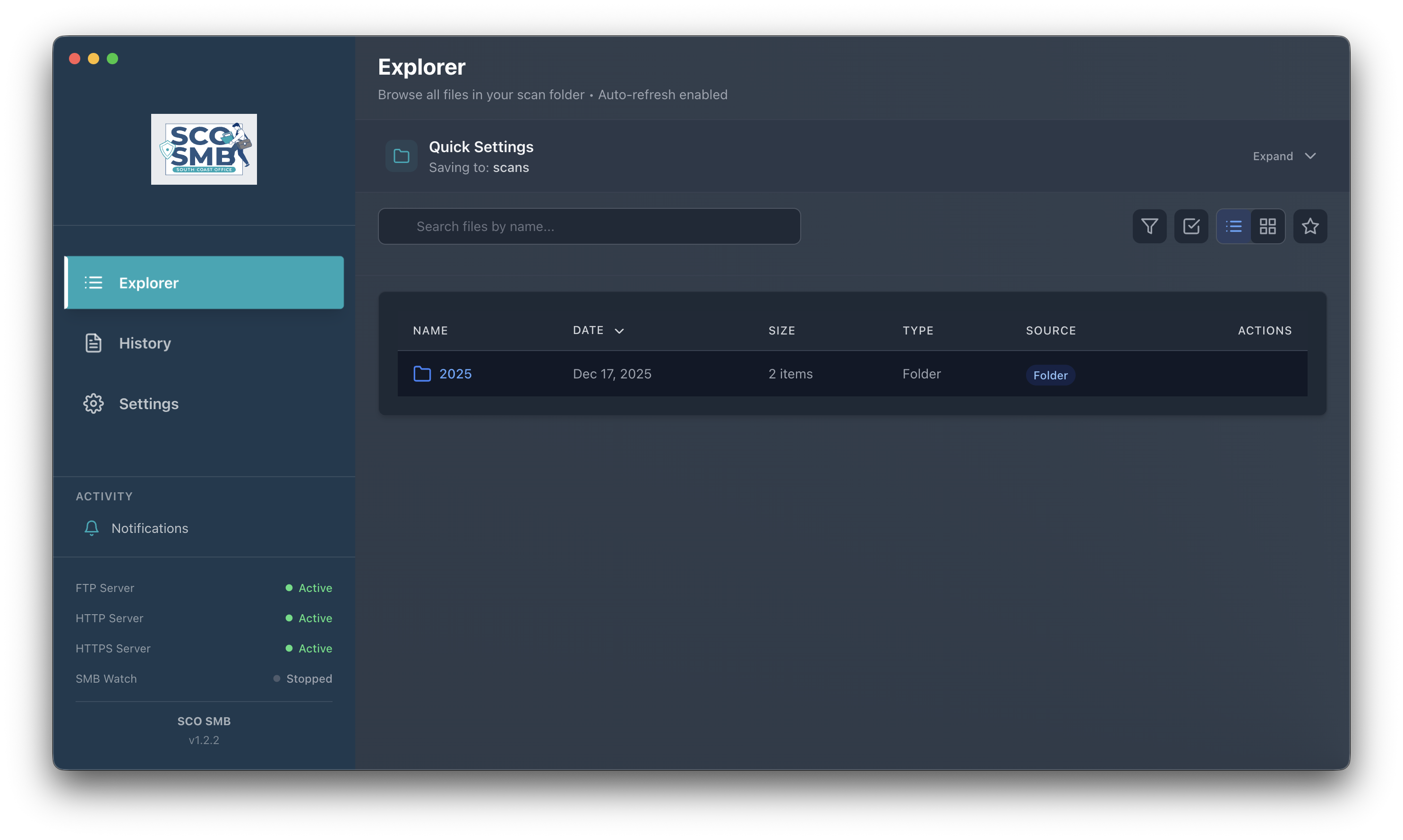Click the SMB Watch gray status dot

coord(277,679)
